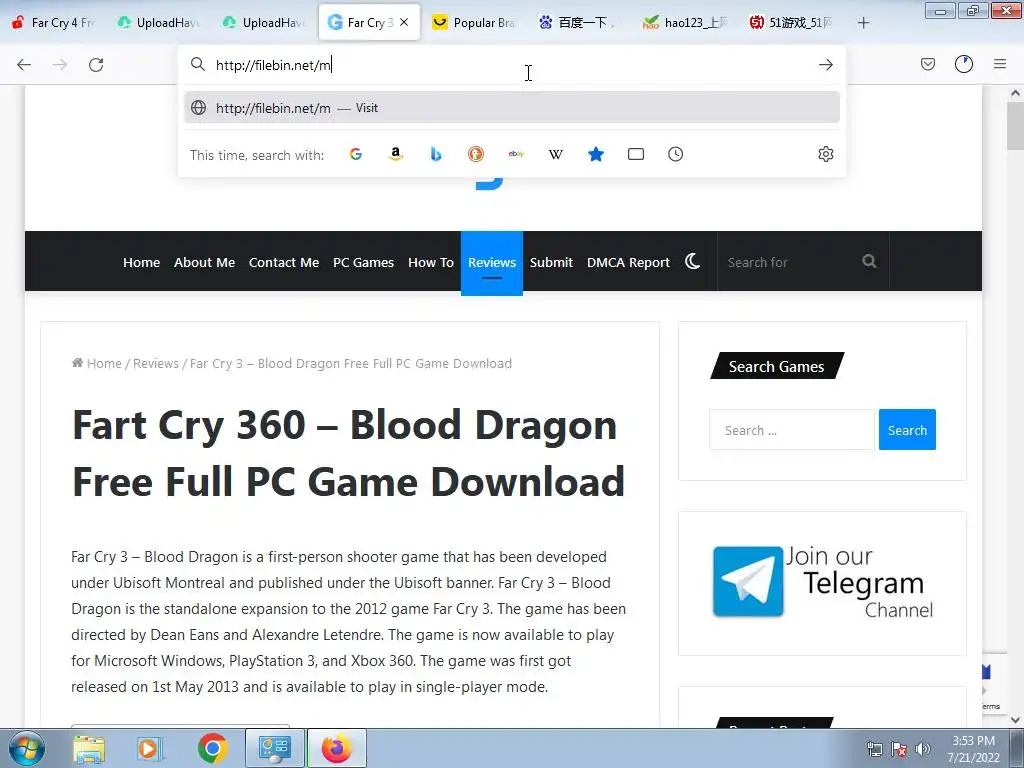Search this time with Bing
Viewport: 1024px width, 768px height.
pyautogui.click(x=436, y=154)
